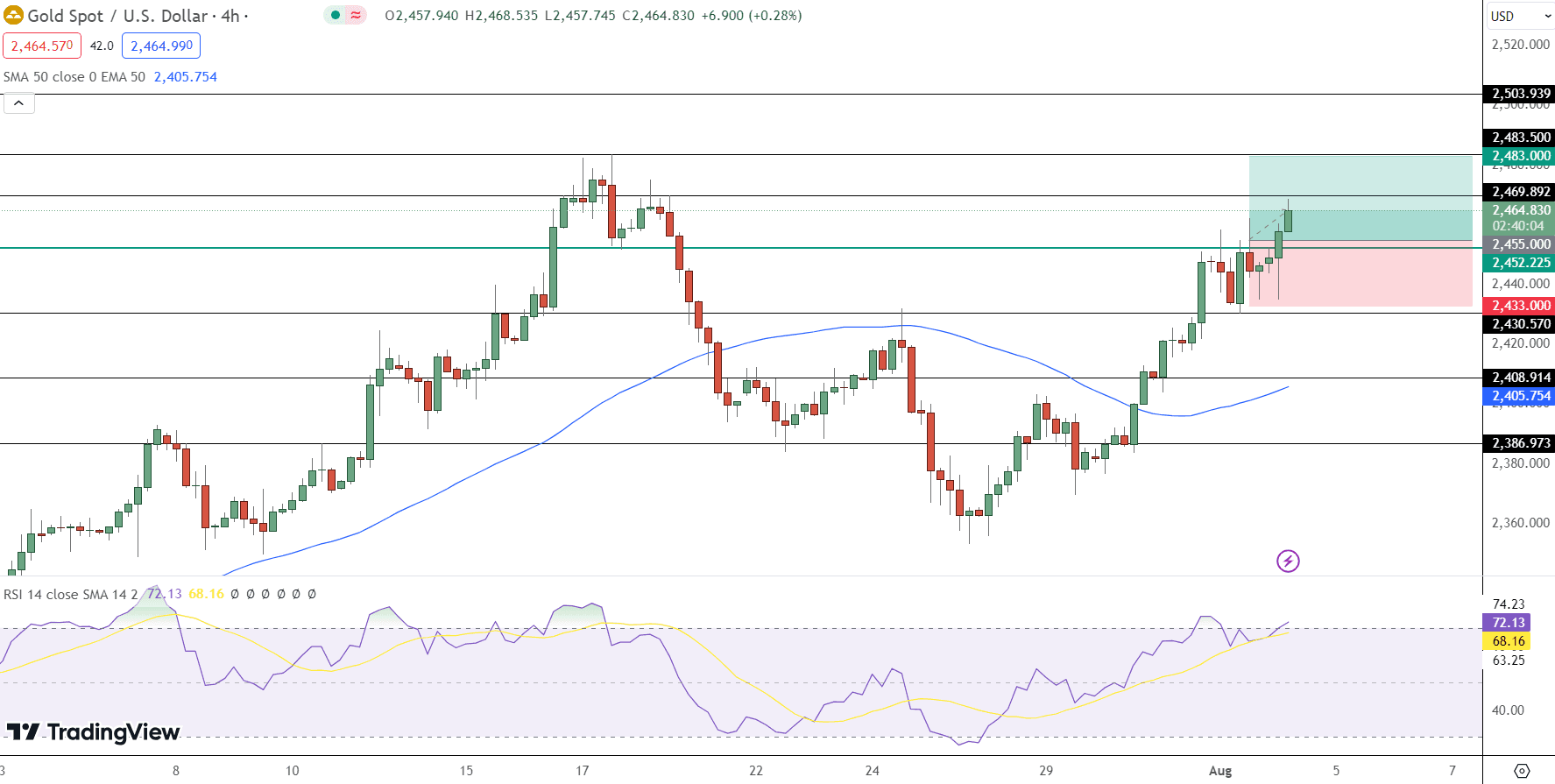Select the Gold Spot / U.S. Dollar title
The image size is (1555, 784).
point(118,16)
